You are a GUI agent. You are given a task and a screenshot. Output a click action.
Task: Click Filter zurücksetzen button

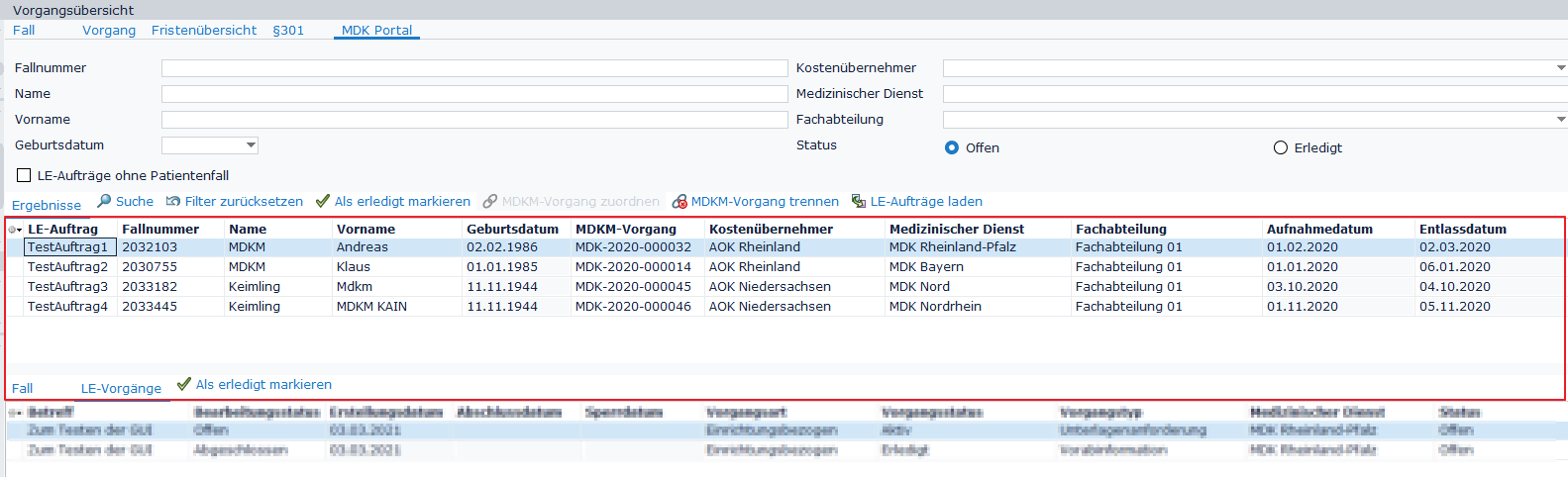(x=235, y=201)
